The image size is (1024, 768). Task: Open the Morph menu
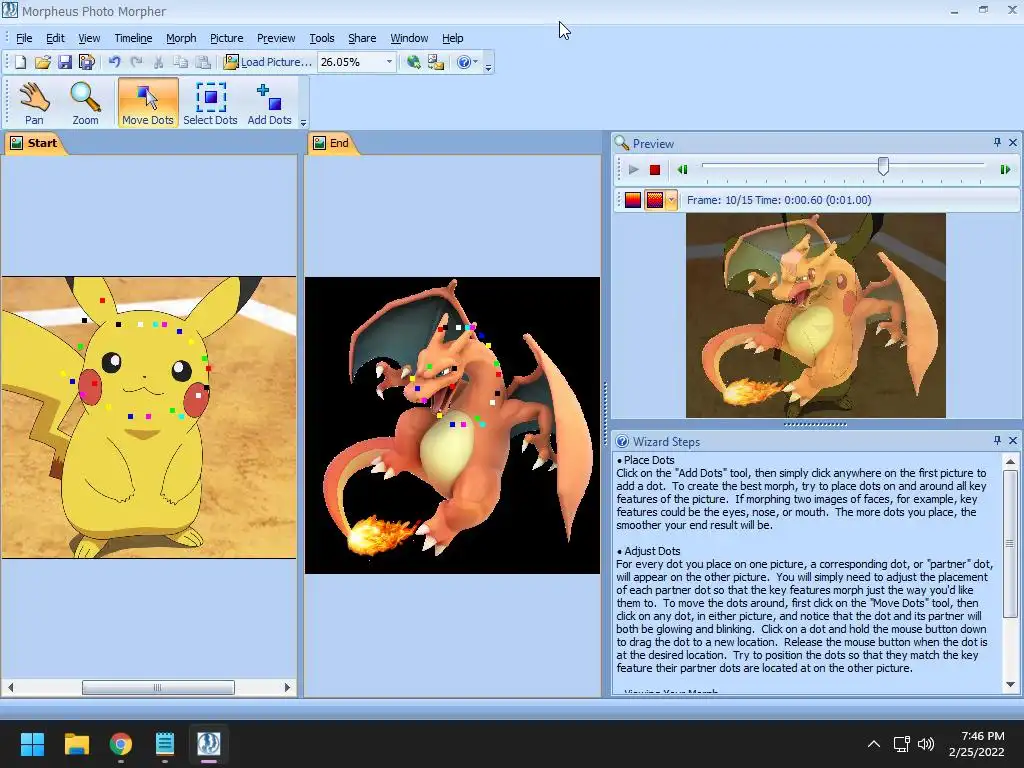tap(181, 38)
